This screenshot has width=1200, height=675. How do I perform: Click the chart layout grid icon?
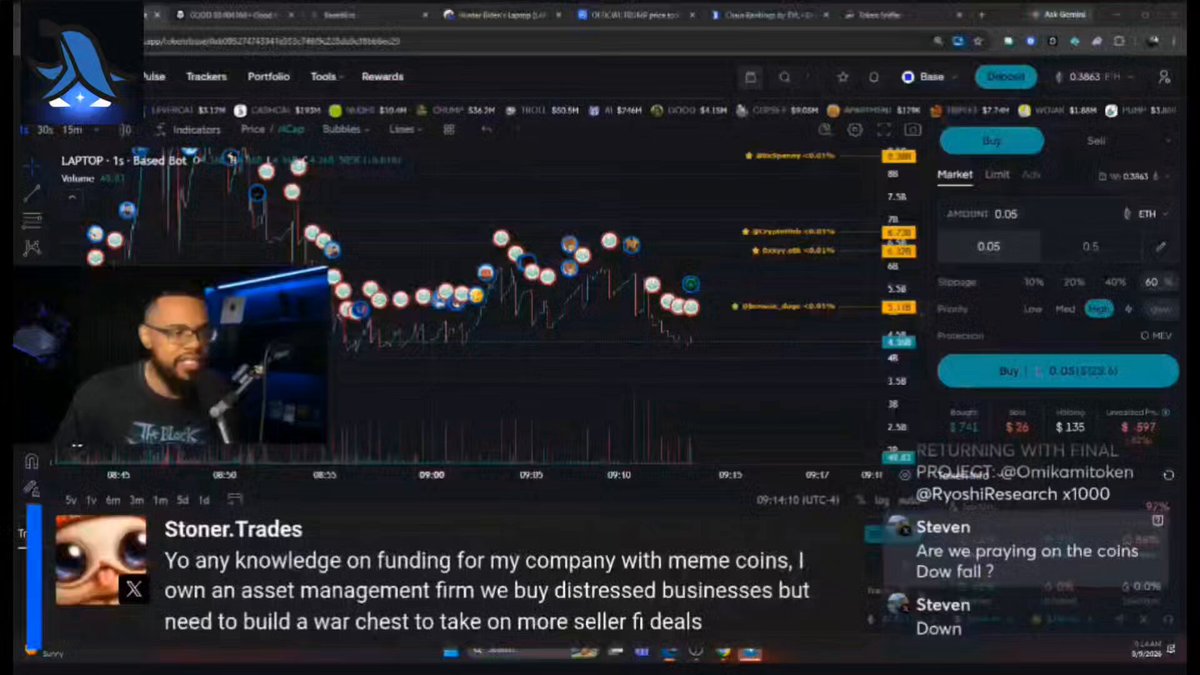449,130
